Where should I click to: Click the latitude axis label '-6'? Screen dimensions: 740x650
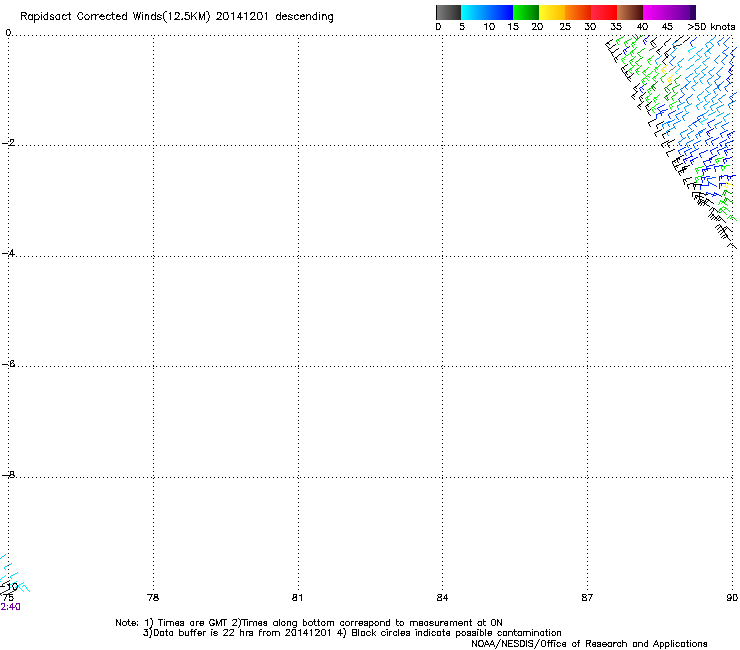[8, 363]
